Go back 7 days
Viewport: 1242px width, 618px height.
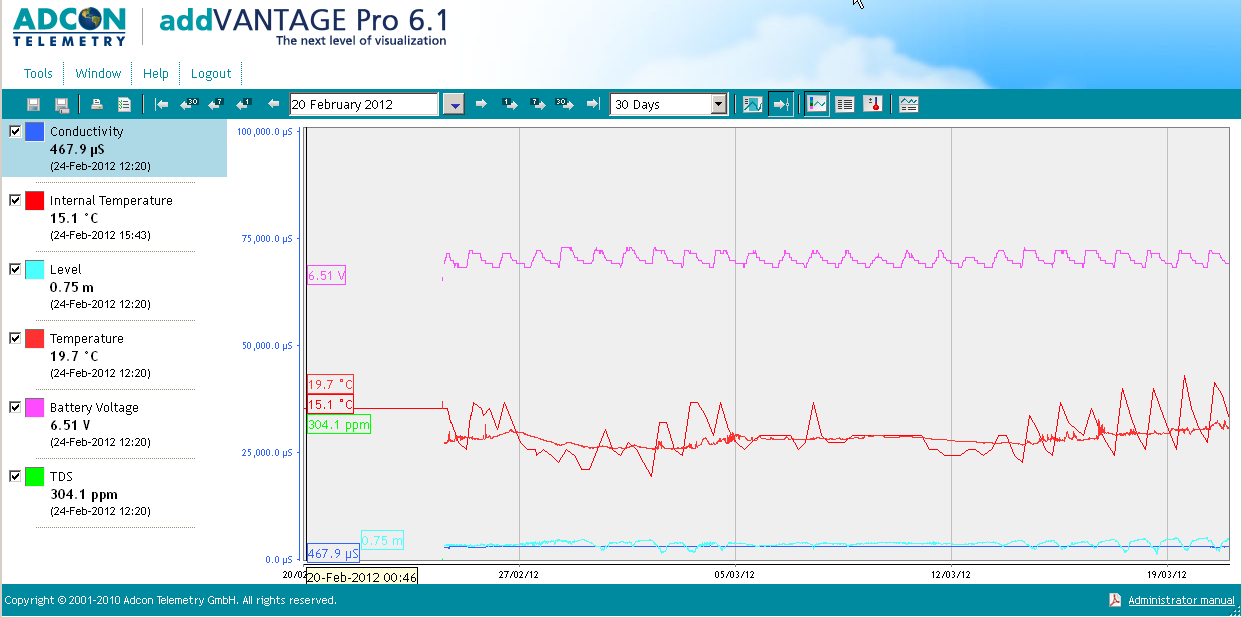click(215, 104)
